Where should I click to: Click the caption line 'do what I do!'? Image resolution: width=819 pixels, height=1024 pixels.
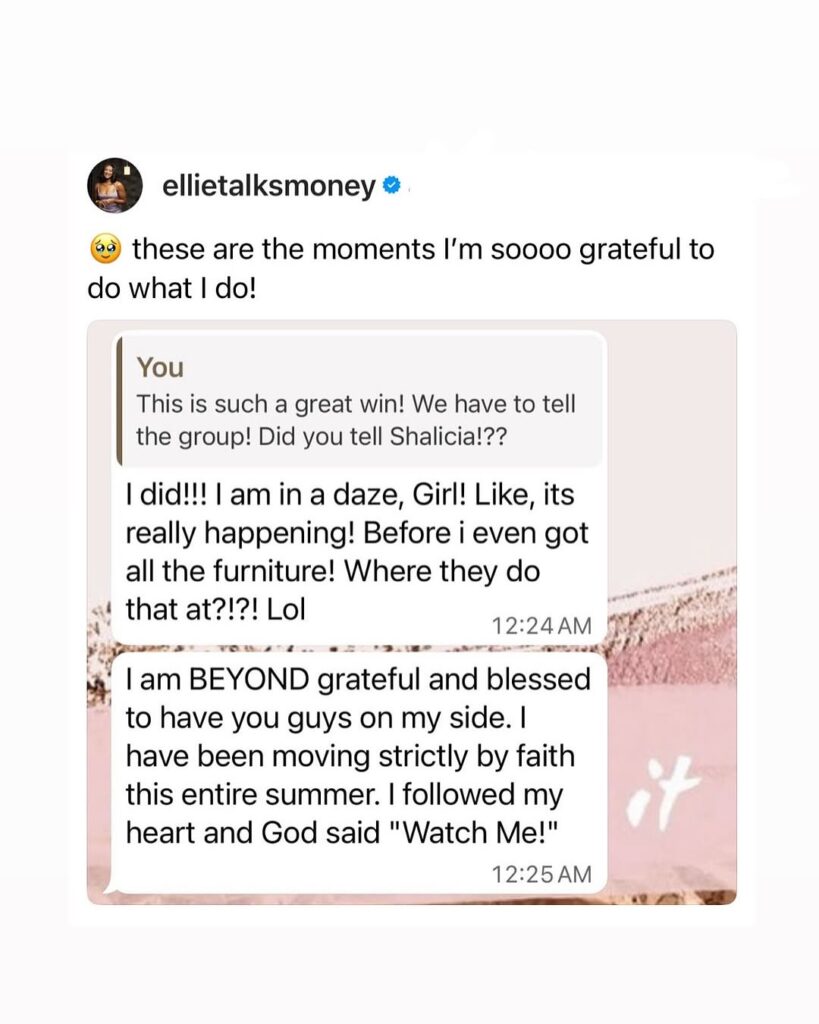click(x=172, y=288)
